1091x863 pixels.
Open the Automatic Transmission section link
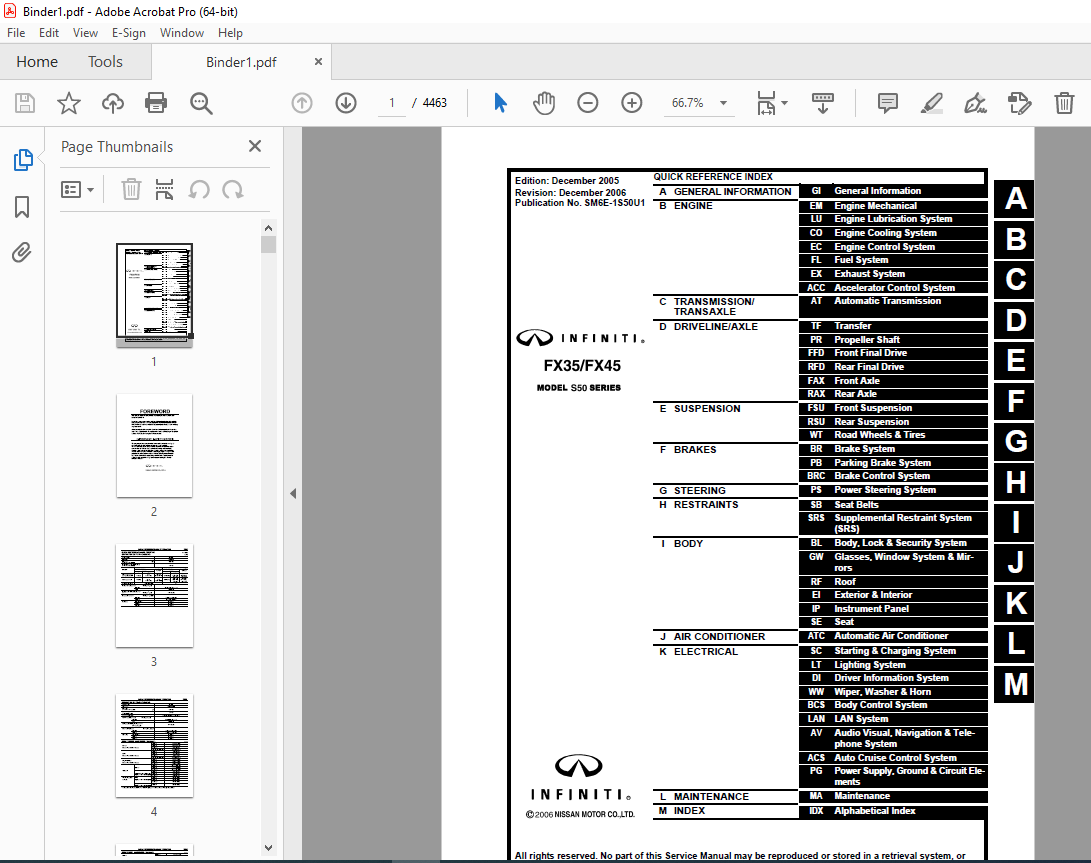(893, 306)
